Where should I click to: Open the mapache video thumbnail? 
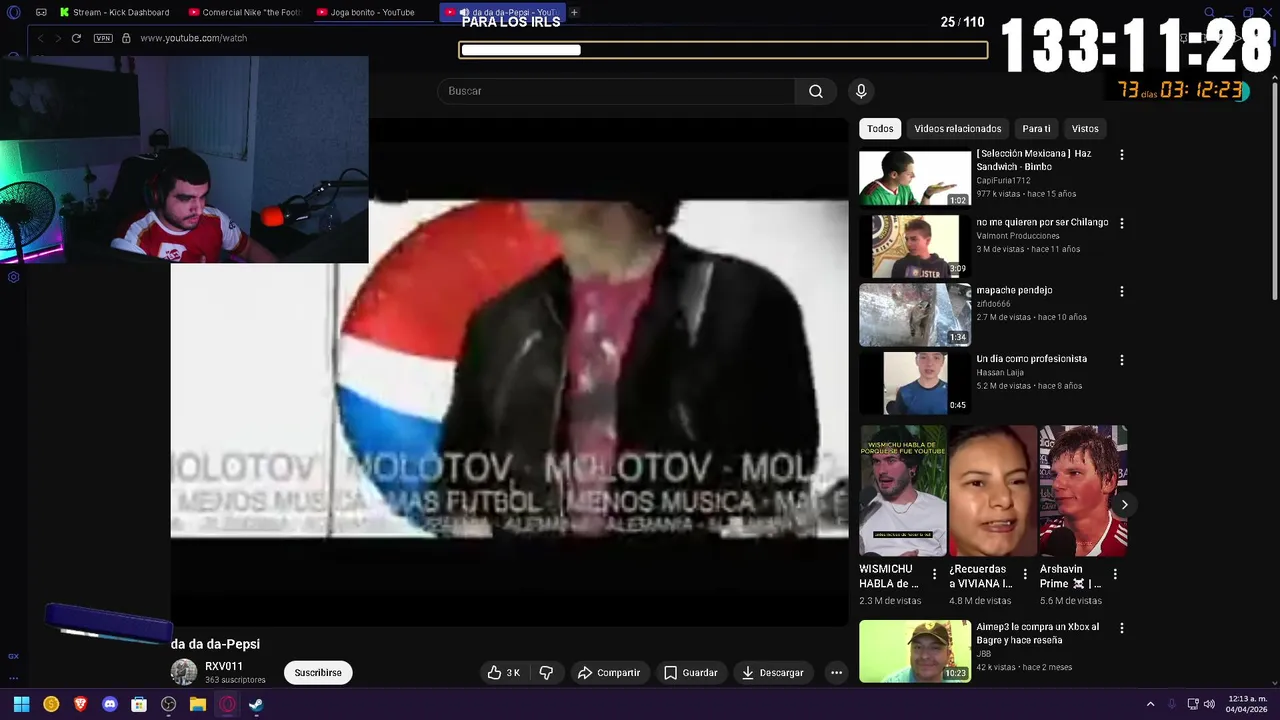click(915, 314)
